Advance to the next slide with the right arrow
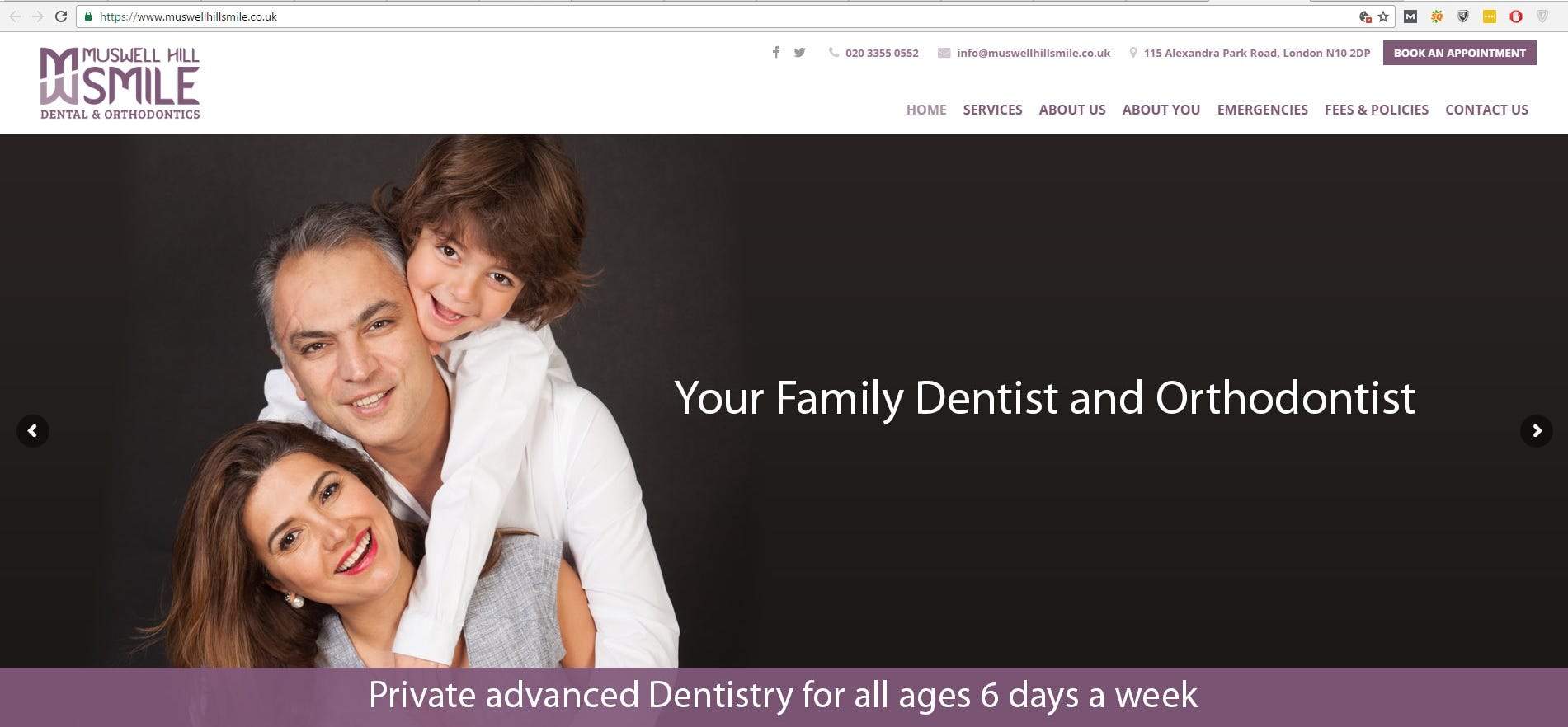 [x=1536, y=430]
